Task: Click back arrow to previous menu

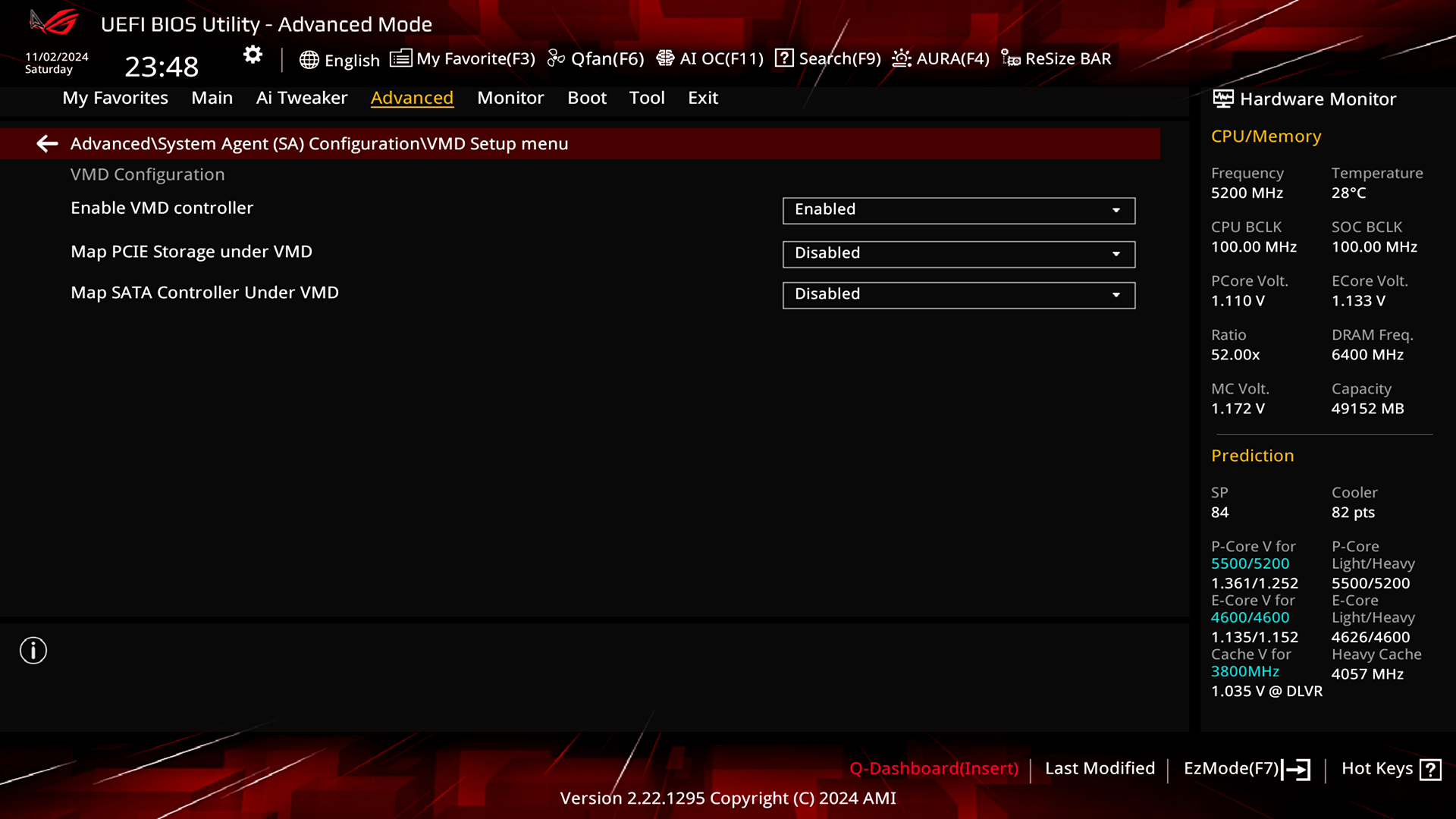Action: [x=46, y=143]
